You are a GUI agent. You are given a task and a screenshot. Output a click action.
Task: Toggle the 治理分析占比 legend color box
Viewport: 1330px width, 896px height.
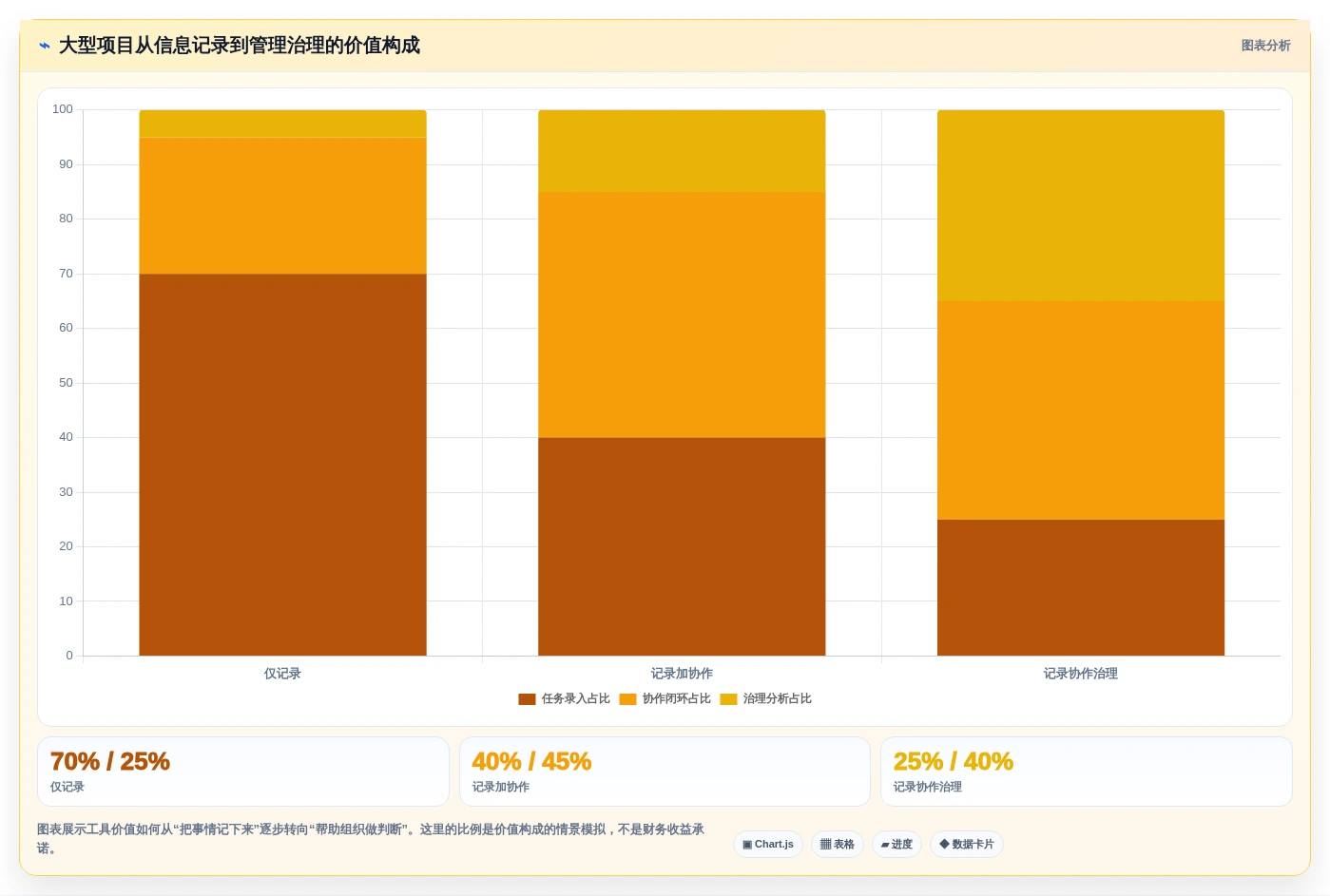pos(728,699)
